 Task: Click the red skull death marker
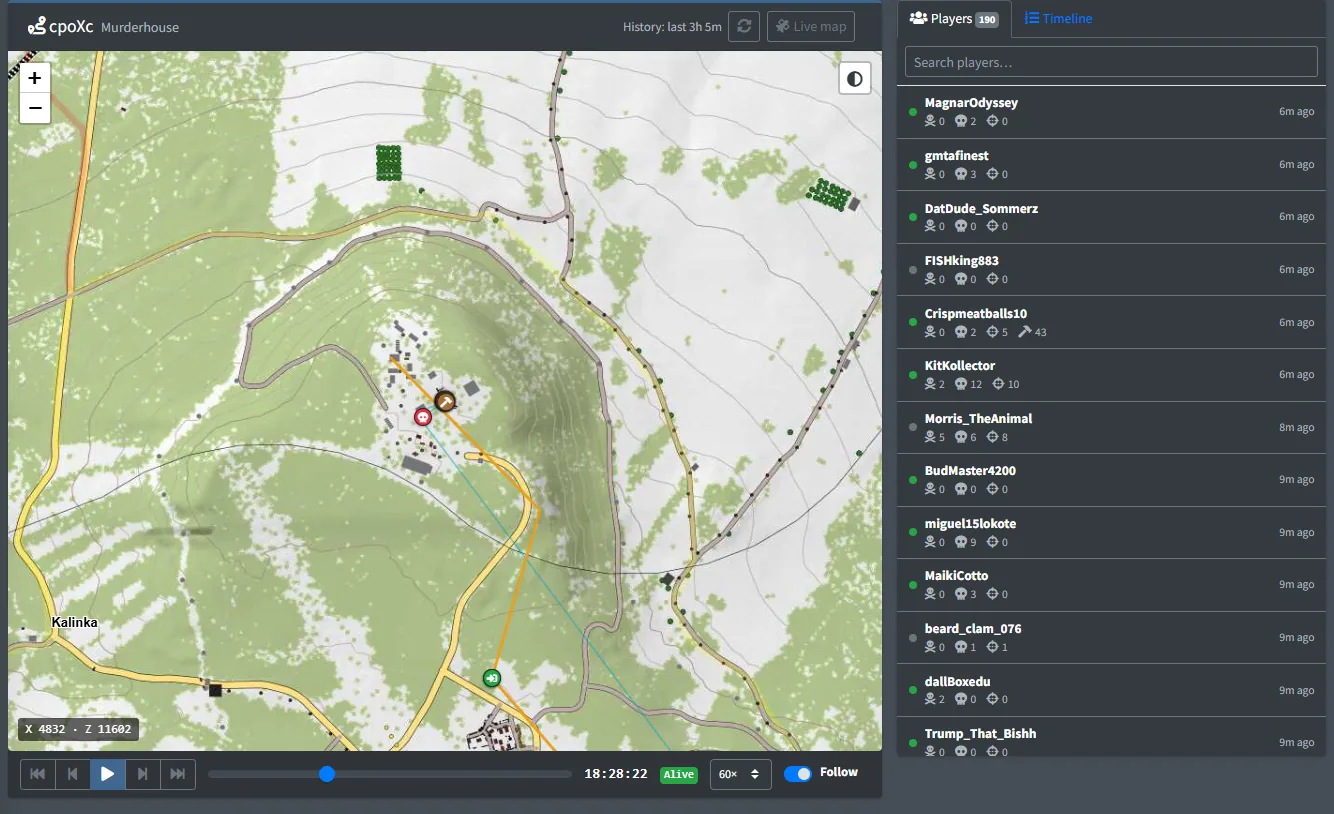click(x=423, y=416)
